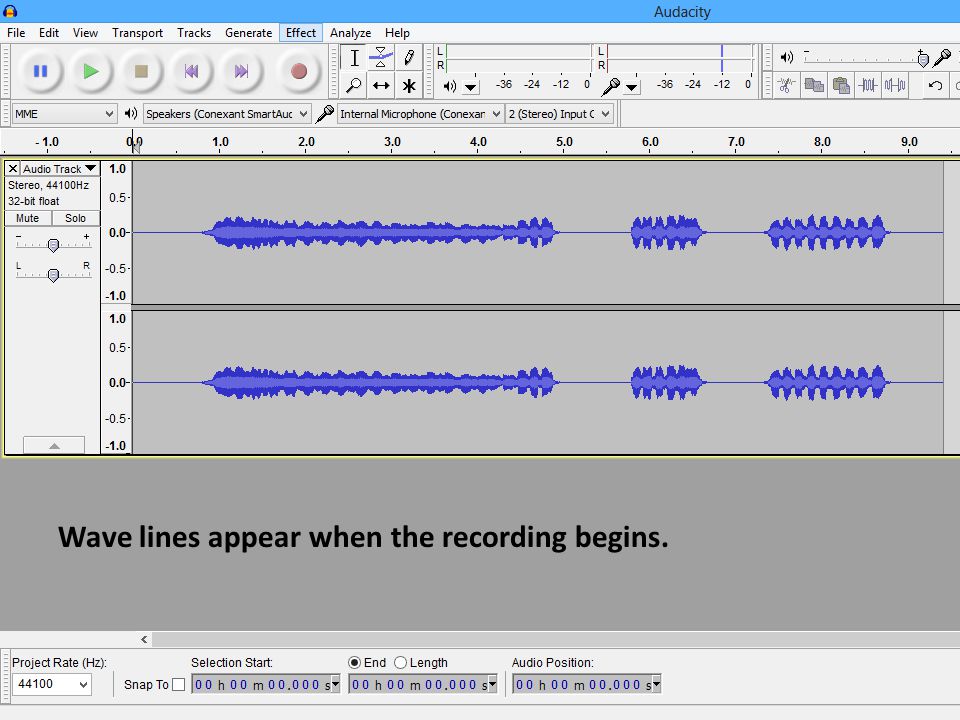Viewport: 960px width, 720px height.
Task: Select the Time Shift tool
Action: [381, 85]
